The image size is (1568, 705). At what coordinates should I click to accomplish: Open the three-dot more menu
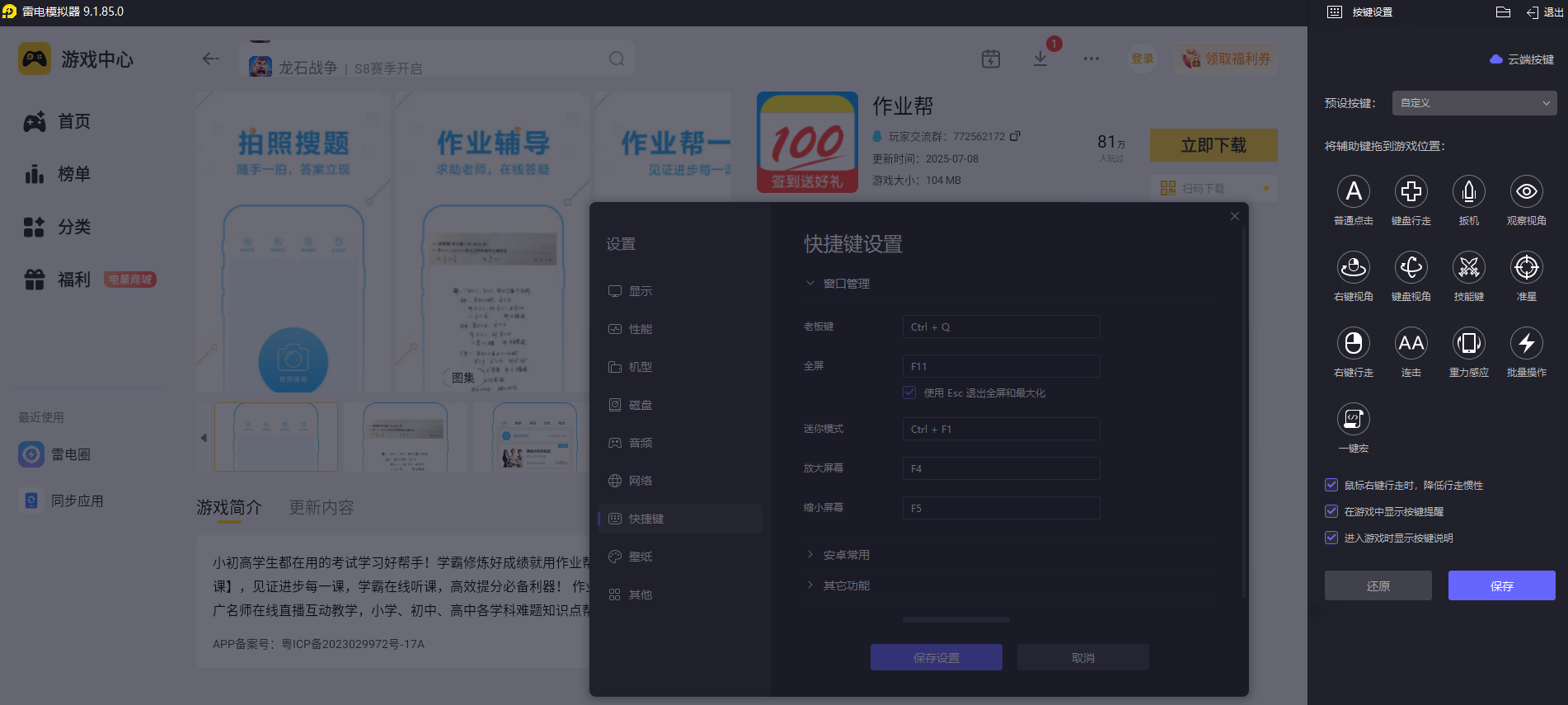click(x=1091, y=59)
